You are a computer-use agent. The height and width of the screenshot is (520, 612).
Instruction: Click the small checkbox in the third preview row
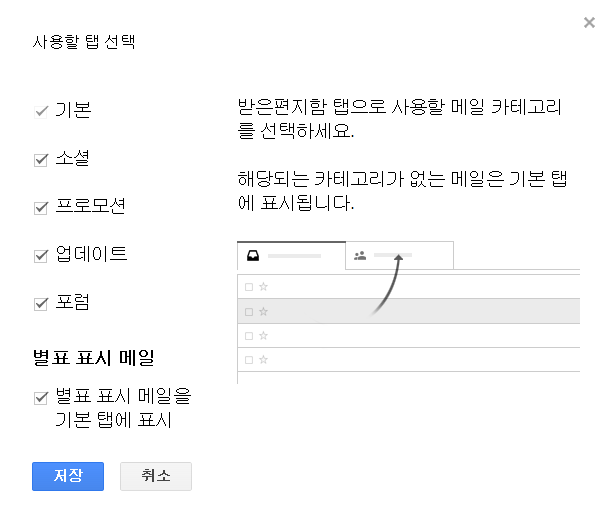249,335
